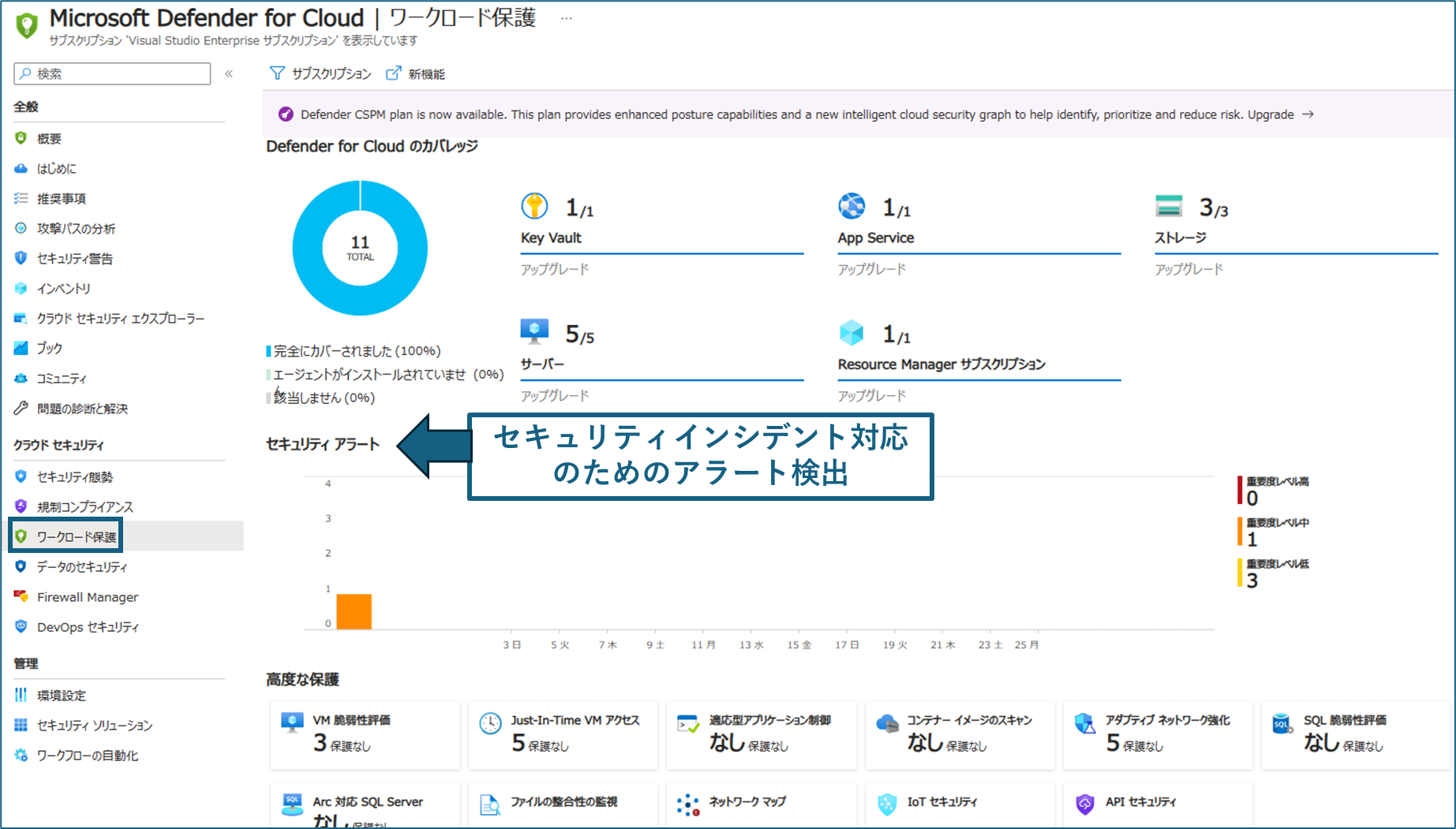Collapse the sidebar with the double chevron
Screen dimensions: 1456x829
click(x=229, y=73)
